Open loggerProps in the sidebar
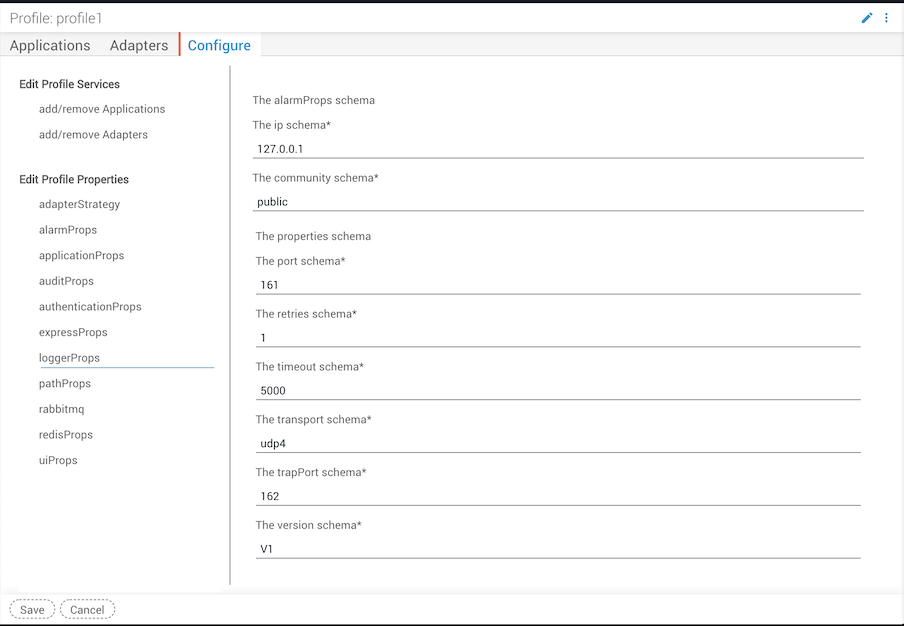904x626 pixels. point(69,358)
